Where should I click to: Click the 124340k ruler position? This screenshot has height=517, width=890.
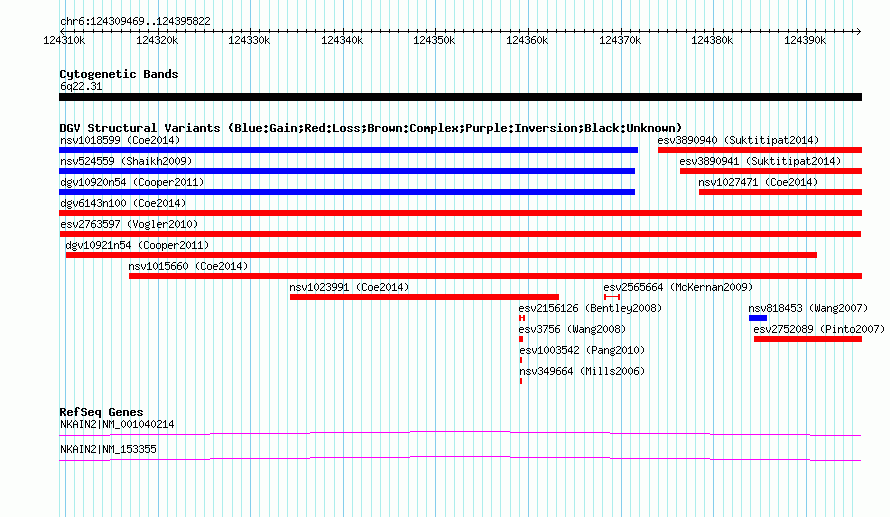tap(342, 40)
